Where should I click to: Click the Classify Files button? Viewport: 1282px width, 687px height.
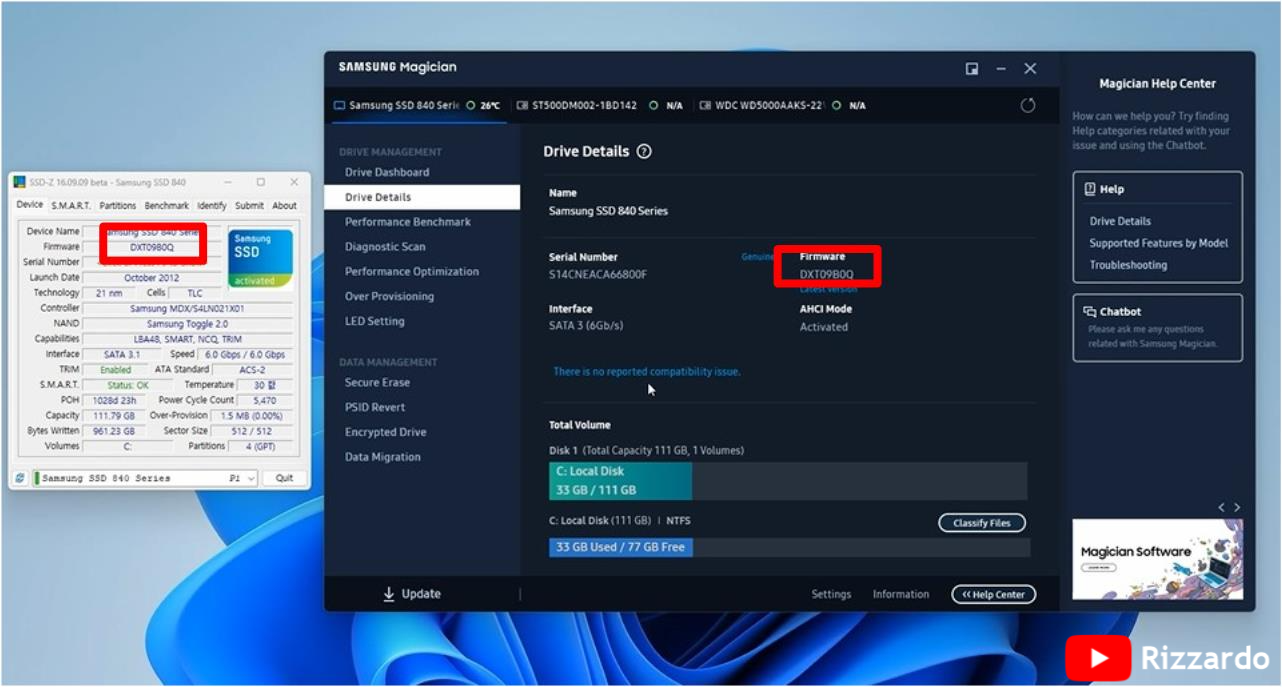click(x=982, y=523)
